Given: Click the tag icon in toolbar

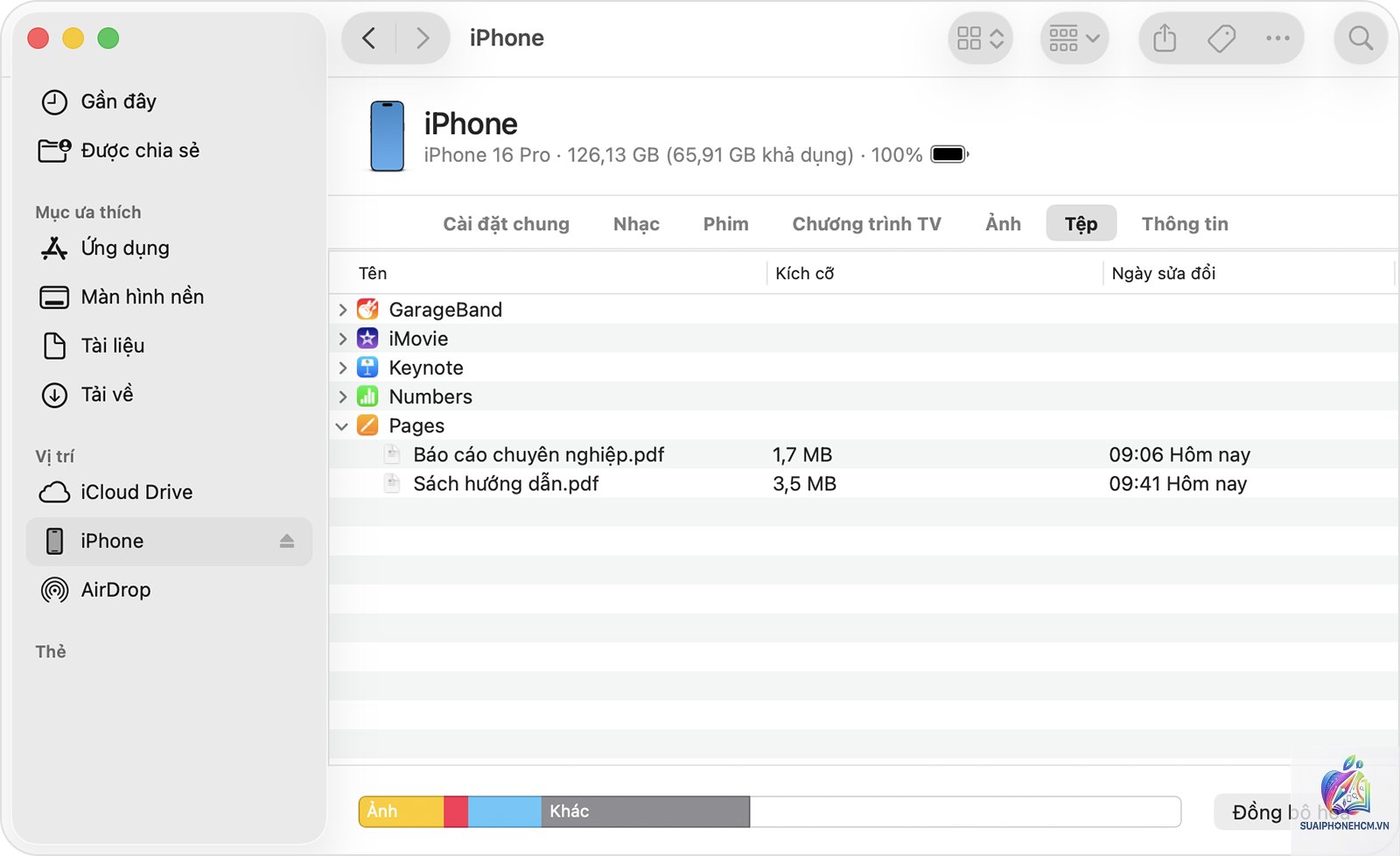Looking at the screenshot, I should 1221,39.
